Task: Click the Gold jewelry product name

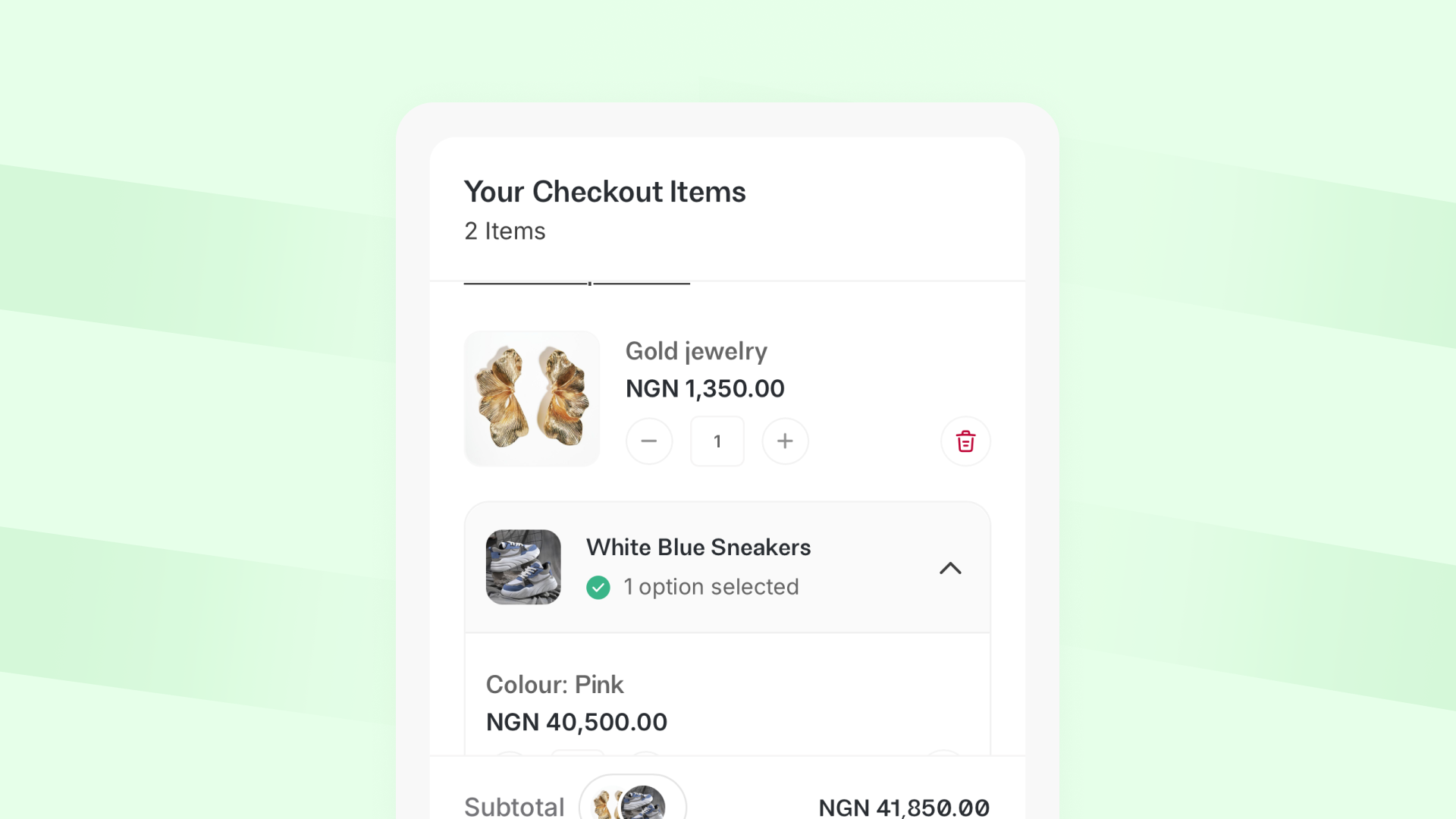Action: 696,351
